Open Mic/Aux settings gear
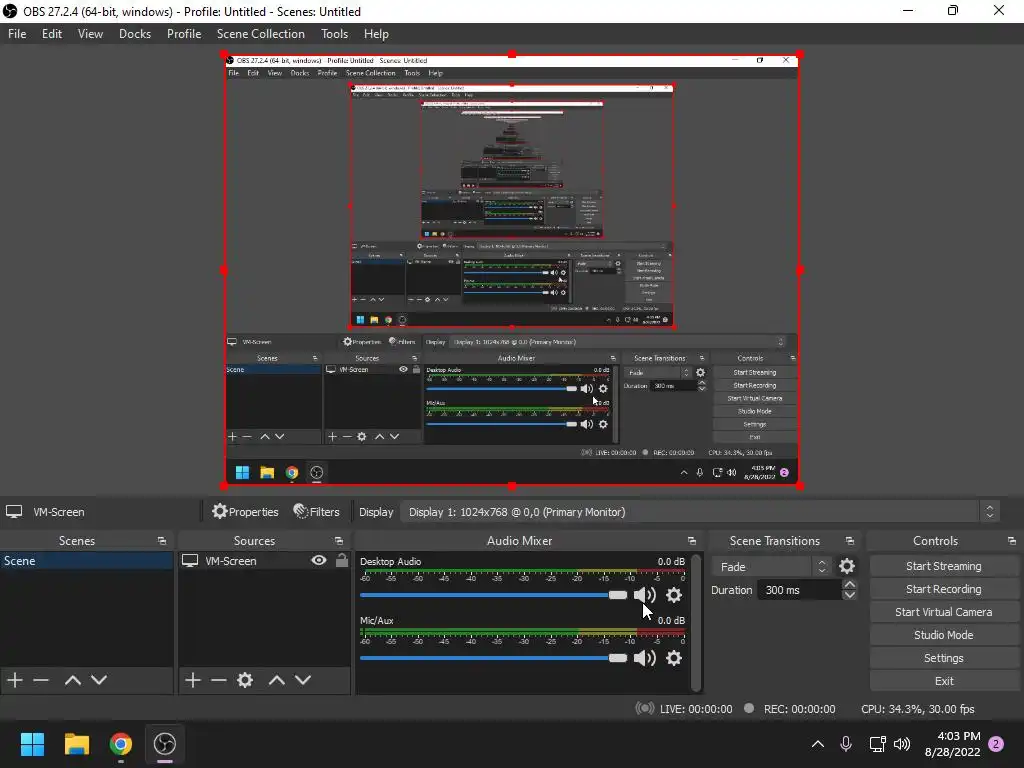Screen dimensions: 1024x768 674,658
